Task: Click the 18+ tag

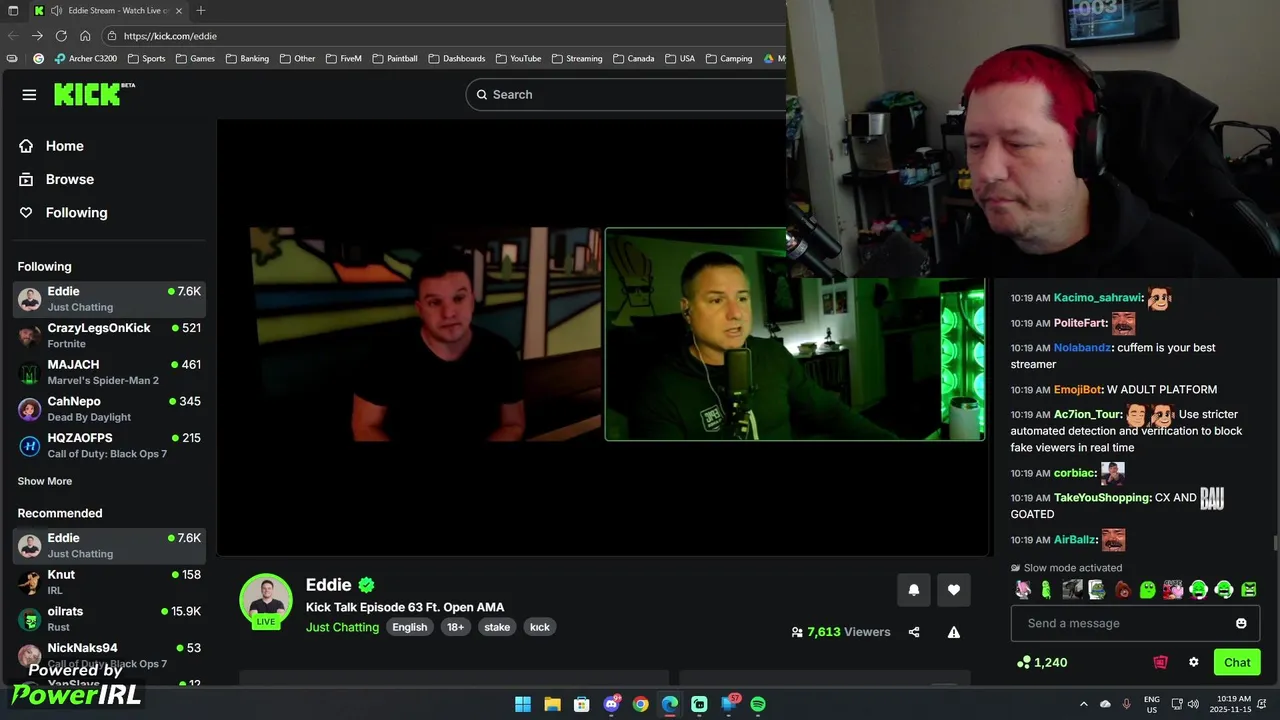Action: tap(455, 627)
